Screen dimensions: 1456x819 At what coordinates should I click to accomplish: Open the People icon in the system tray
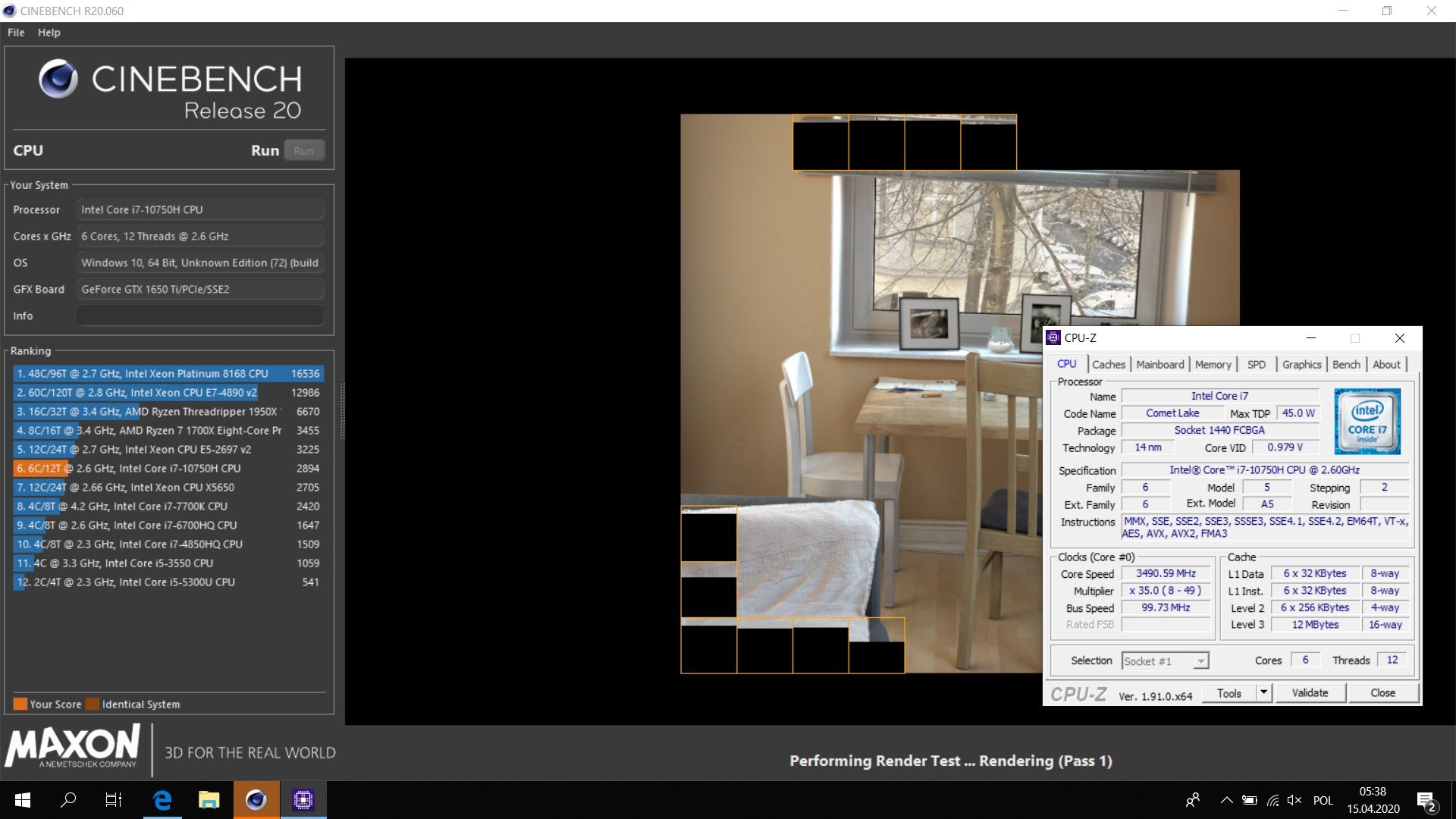coord(1193,800)
